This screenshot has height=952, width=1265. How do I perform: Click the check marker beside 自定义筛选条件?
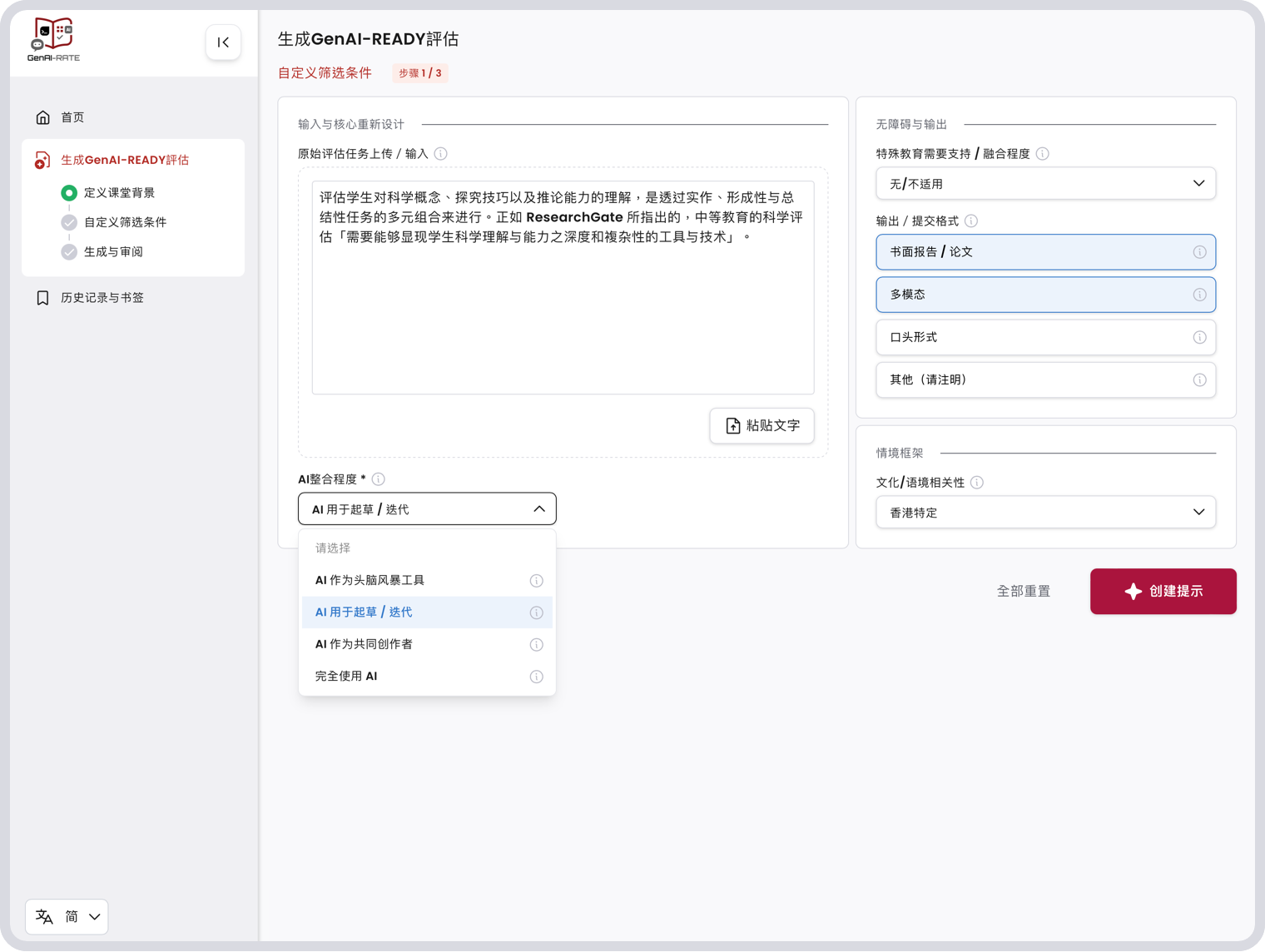(x=69, y=222)
